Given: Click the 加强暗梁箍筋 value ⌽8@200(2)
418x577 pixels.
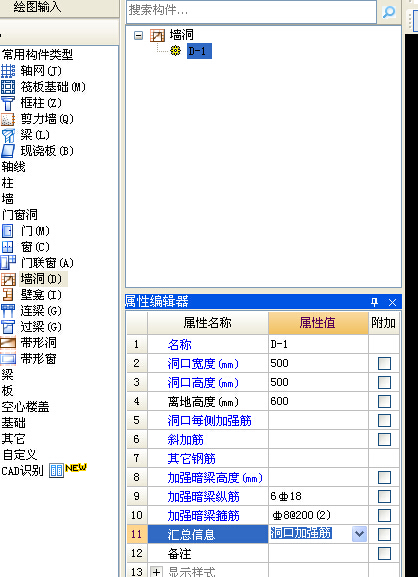Looking at the screenshot, I should [318, 515].
